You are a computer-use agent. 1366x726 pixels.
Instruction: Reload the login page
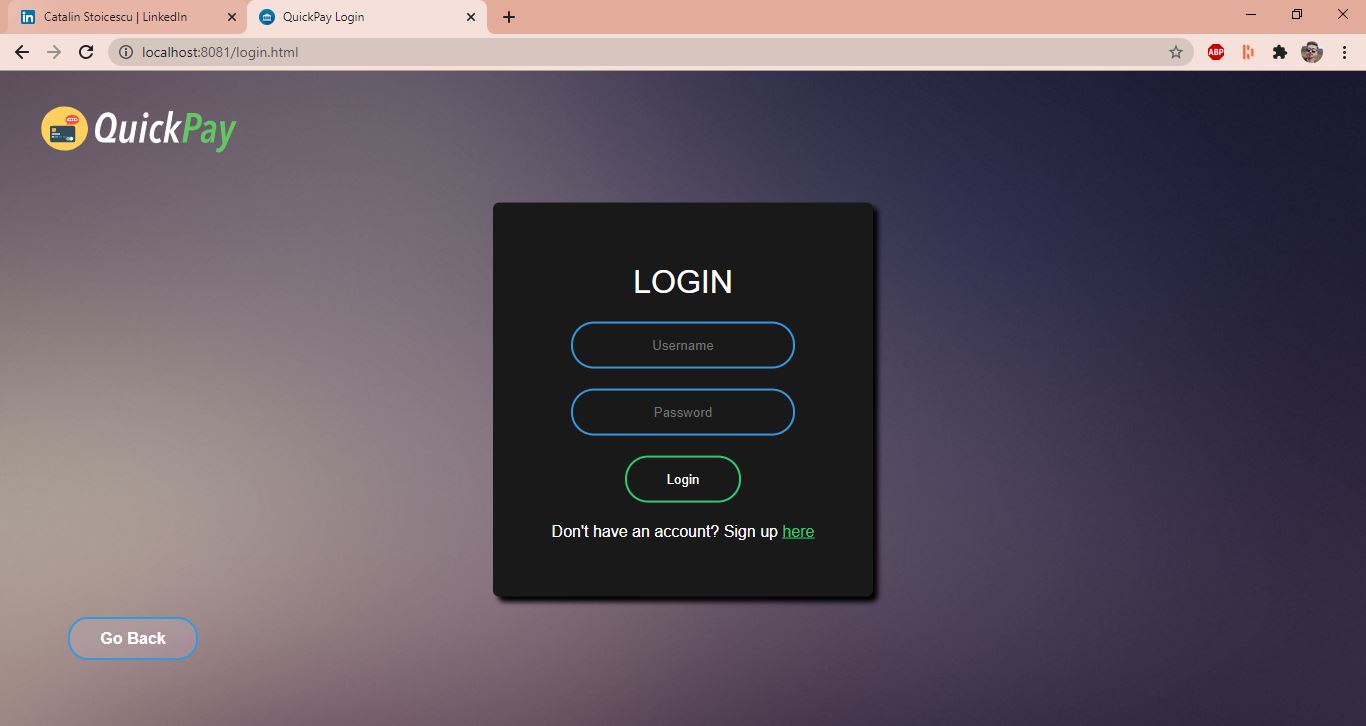click(86, 52)
